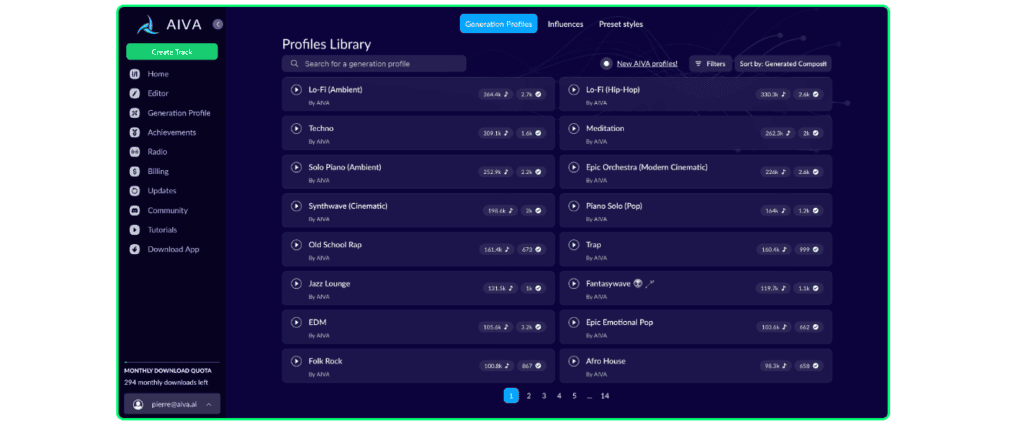Click the 2.7k badge on Lo-Fi (Ambient)

click(x=531, y=94)
